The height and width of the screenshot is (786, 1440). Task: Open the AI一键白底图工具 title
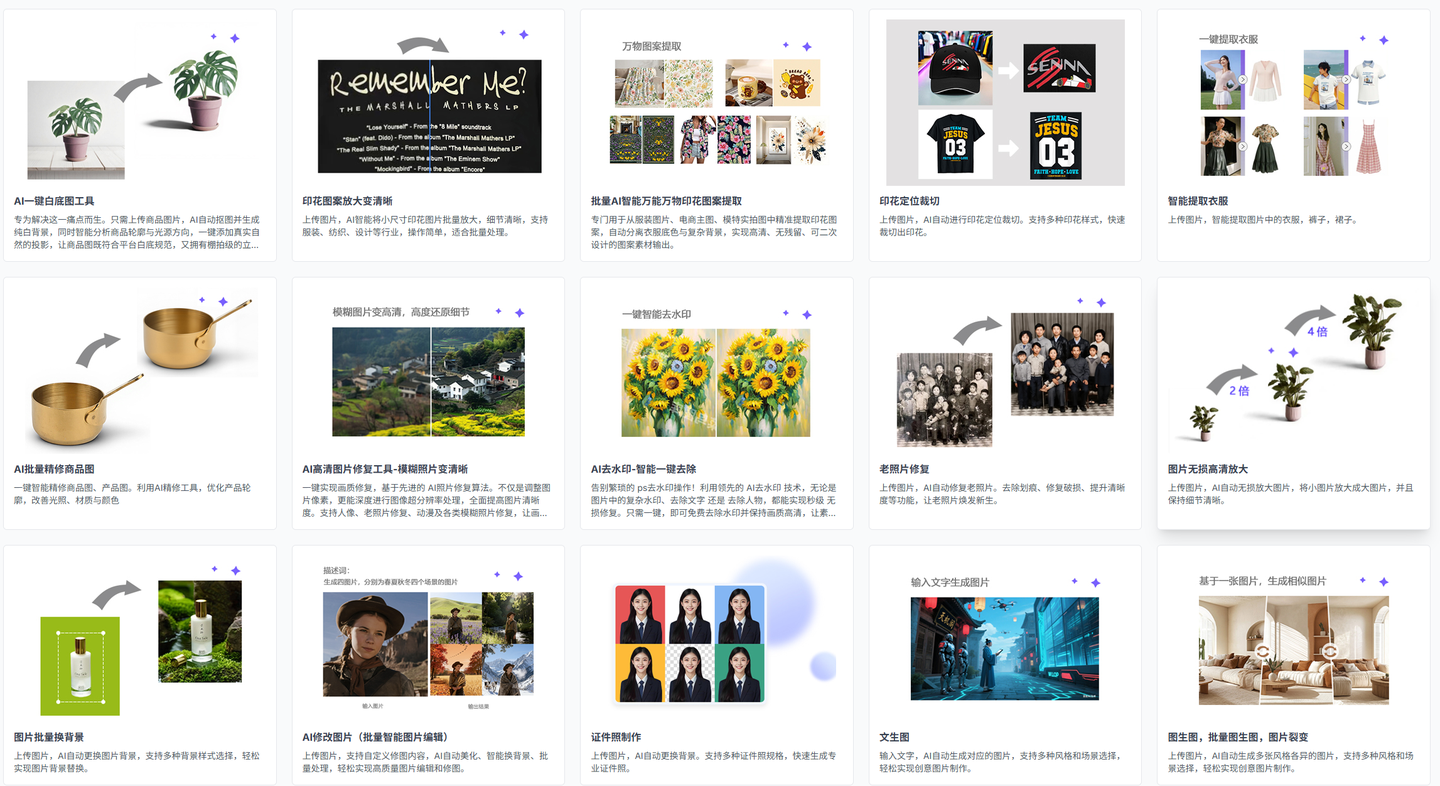pos(54,201)
